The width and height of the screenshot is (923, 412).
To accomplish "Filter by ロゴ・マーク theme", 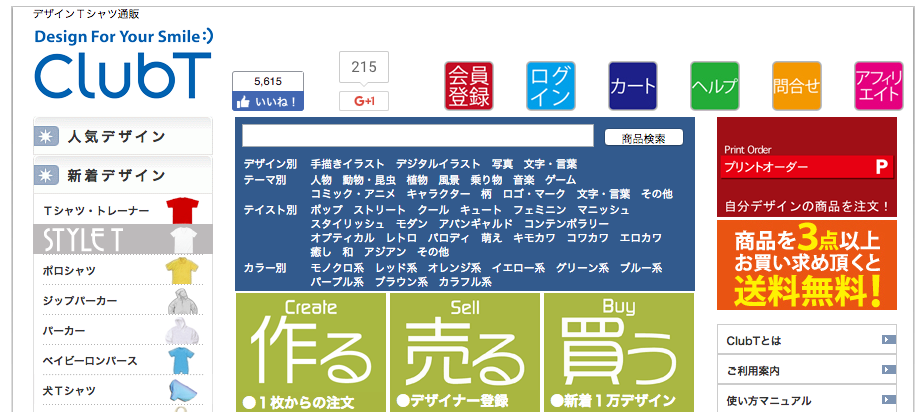I will tap(534, 194).
